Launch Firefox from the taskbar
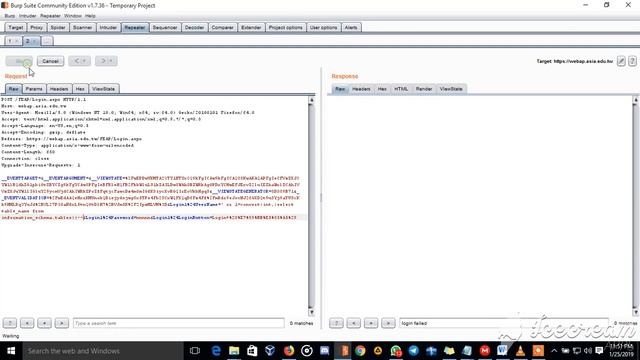Image resolution: width=640 pixels, height=360 pixels. [289, 351]
